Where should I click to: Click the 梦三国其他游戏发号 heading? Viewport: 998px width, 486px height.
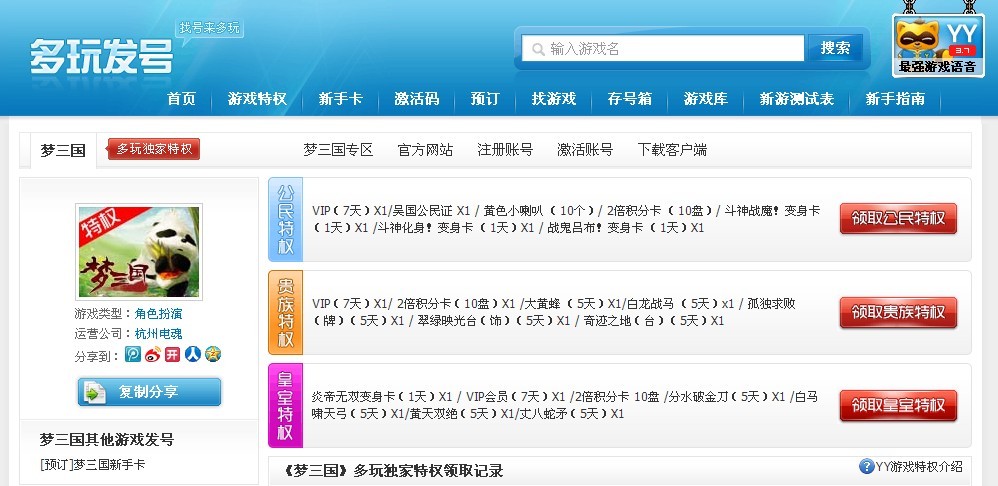(x=107, y=440)
